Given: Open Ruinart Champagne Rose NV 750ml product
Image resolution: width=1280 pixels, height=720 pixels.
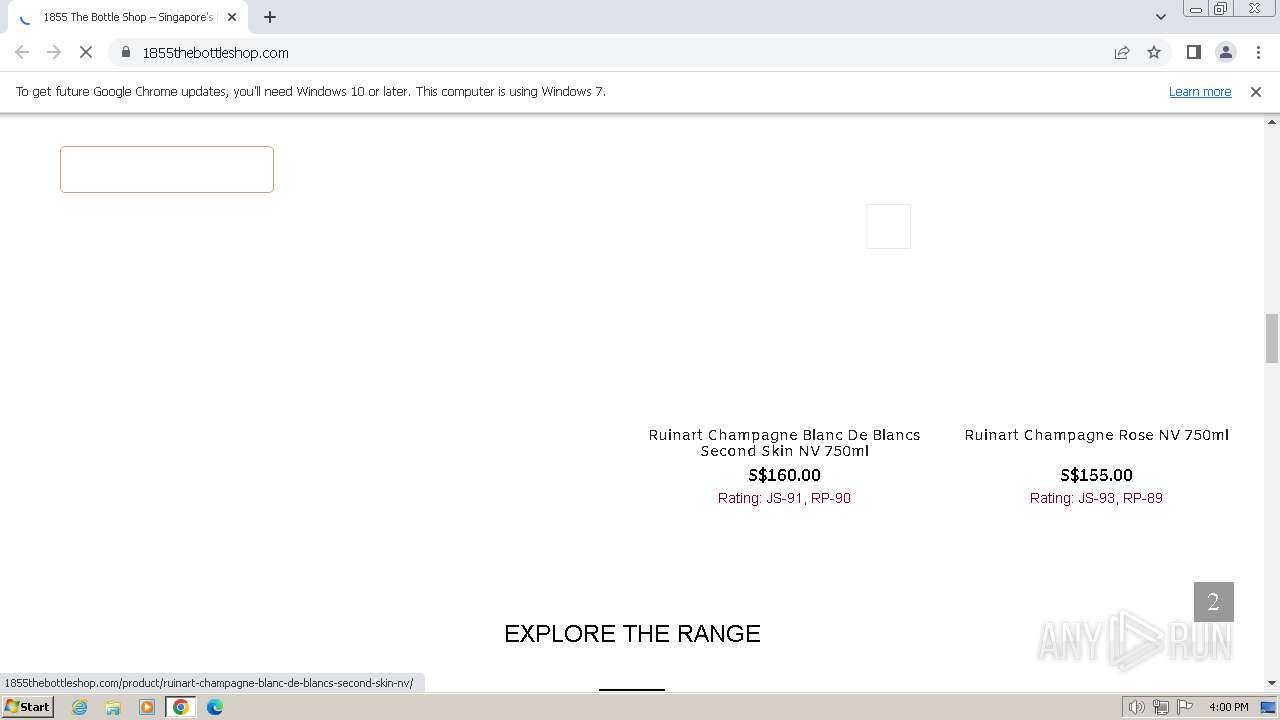Looking at the screenshot, I should (1096, 435).
